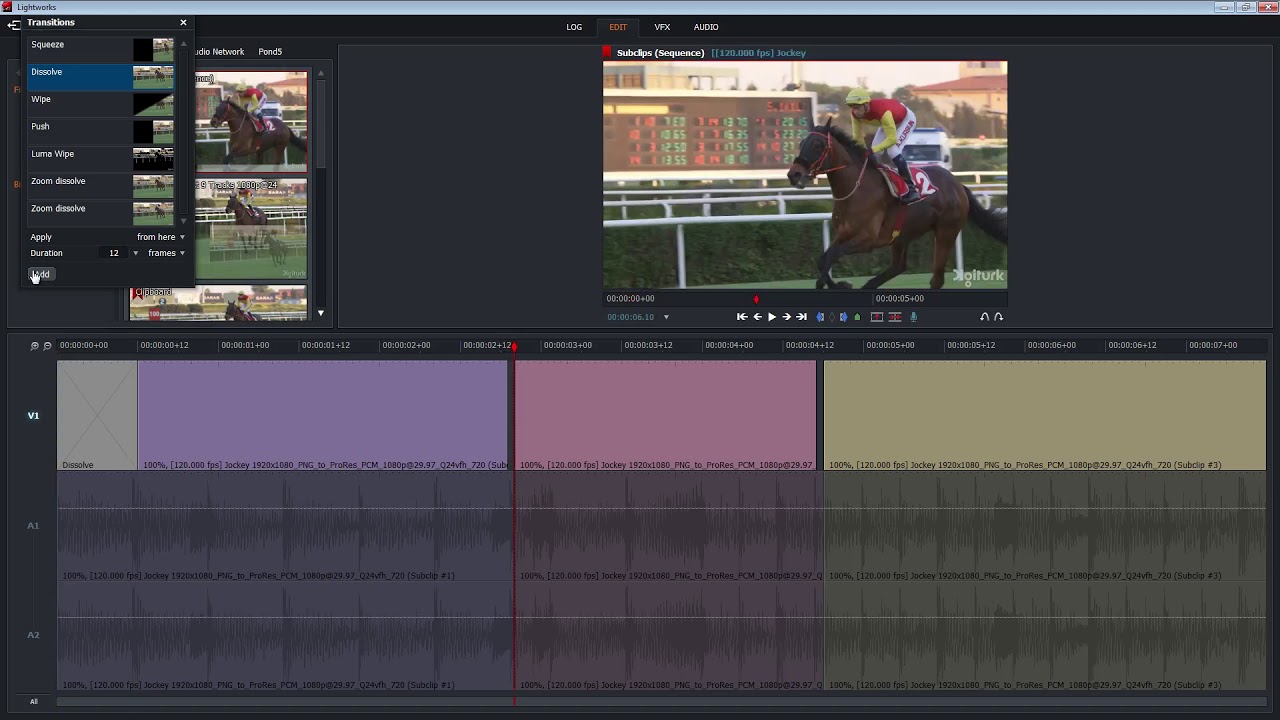
Task: Toggle the A2 audio track
Action: pyautogui.click(x=33, y=635)
